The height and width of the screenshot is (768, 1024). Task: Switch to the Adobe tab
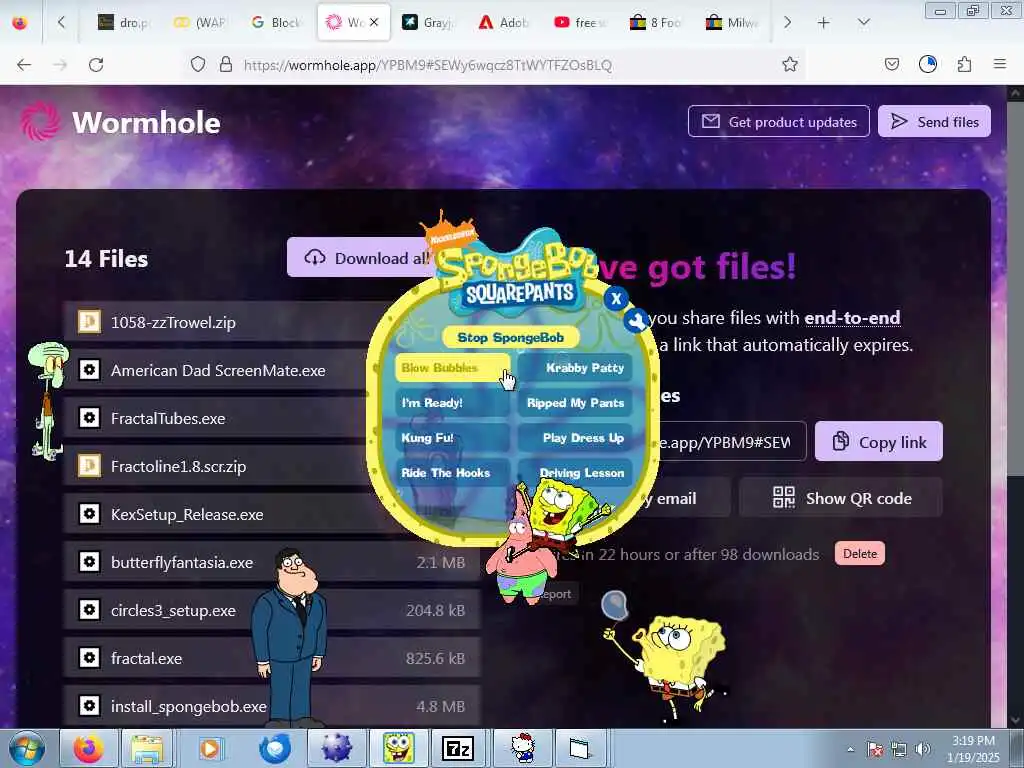pos(504,23)
